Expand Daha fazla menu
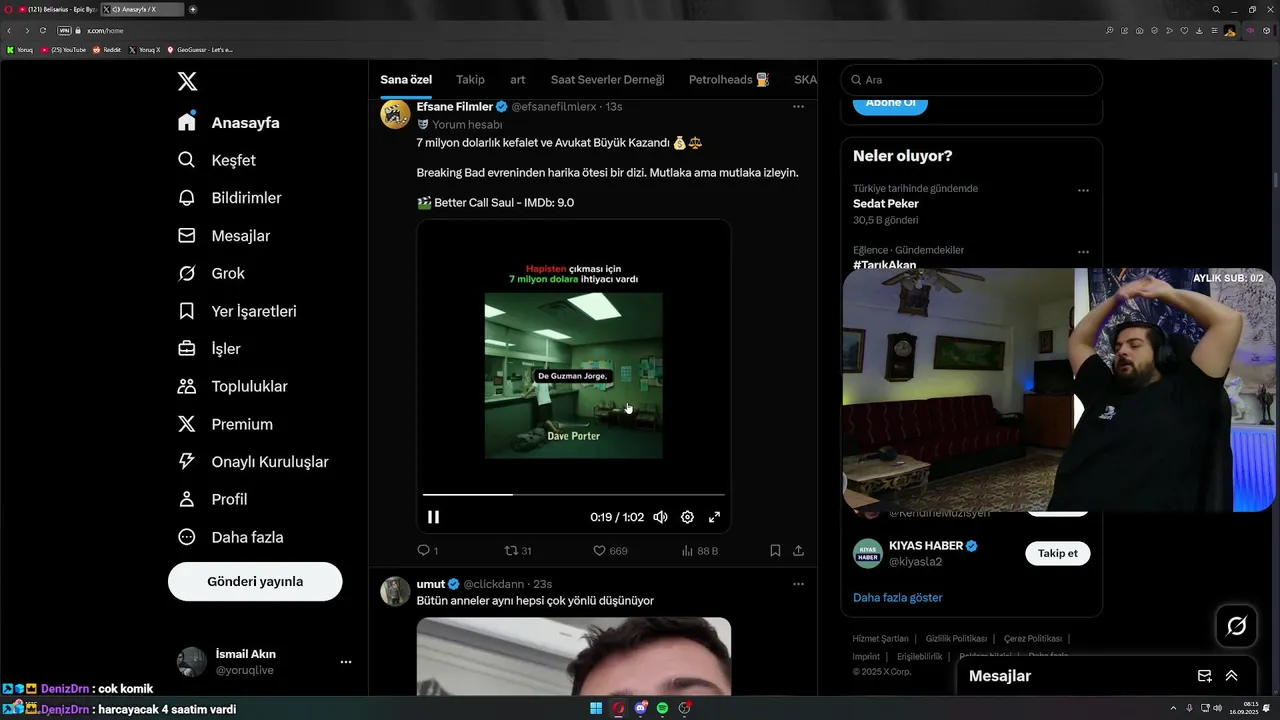This screenshot has width=1280, height=720. [x=230, y=537]
